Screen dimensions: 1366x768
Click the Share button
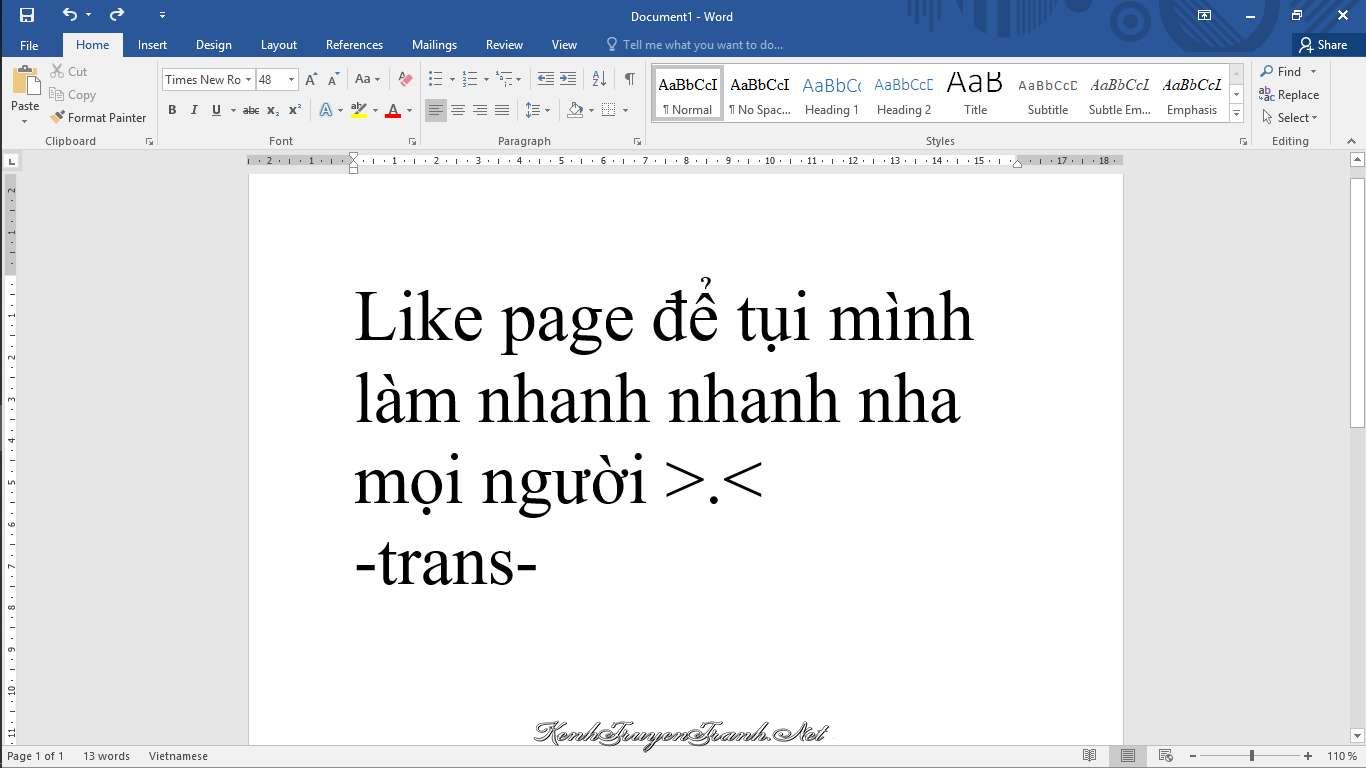[x=1323, y=45]
